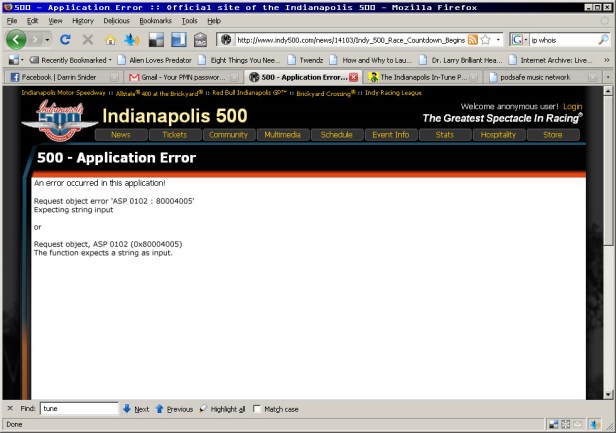Bookmark this page with the star icon
Viewport: 616px width, 433px height.
tap(484, 40)
